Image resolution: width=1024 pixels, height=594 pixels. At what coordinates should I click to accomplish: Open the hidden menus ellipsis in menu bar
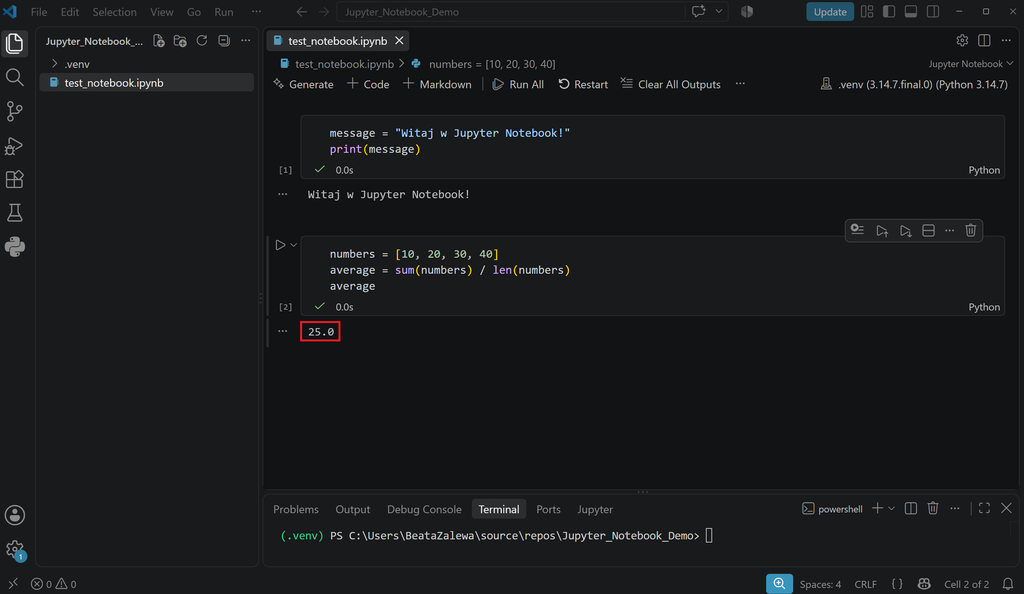[256, 12]
